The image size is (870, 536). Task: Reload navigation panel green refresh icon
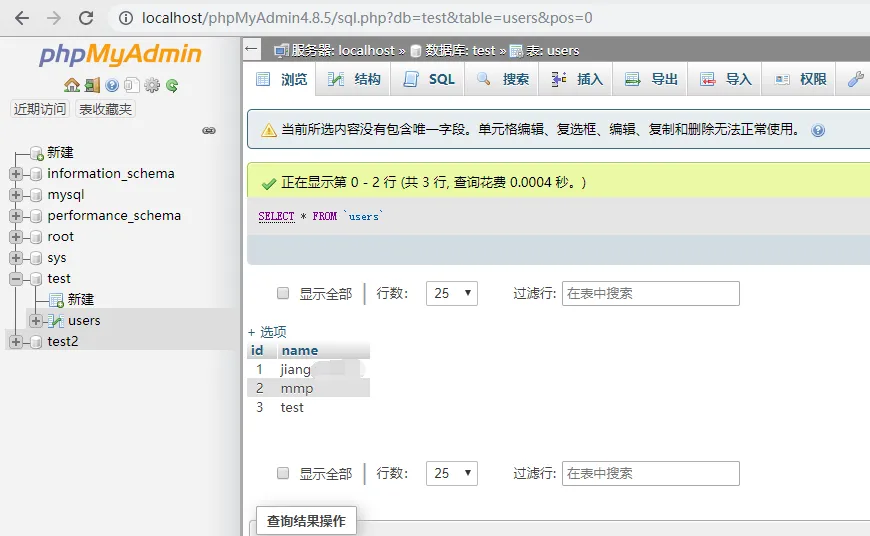pyautogui.click(x=172, y=85)
